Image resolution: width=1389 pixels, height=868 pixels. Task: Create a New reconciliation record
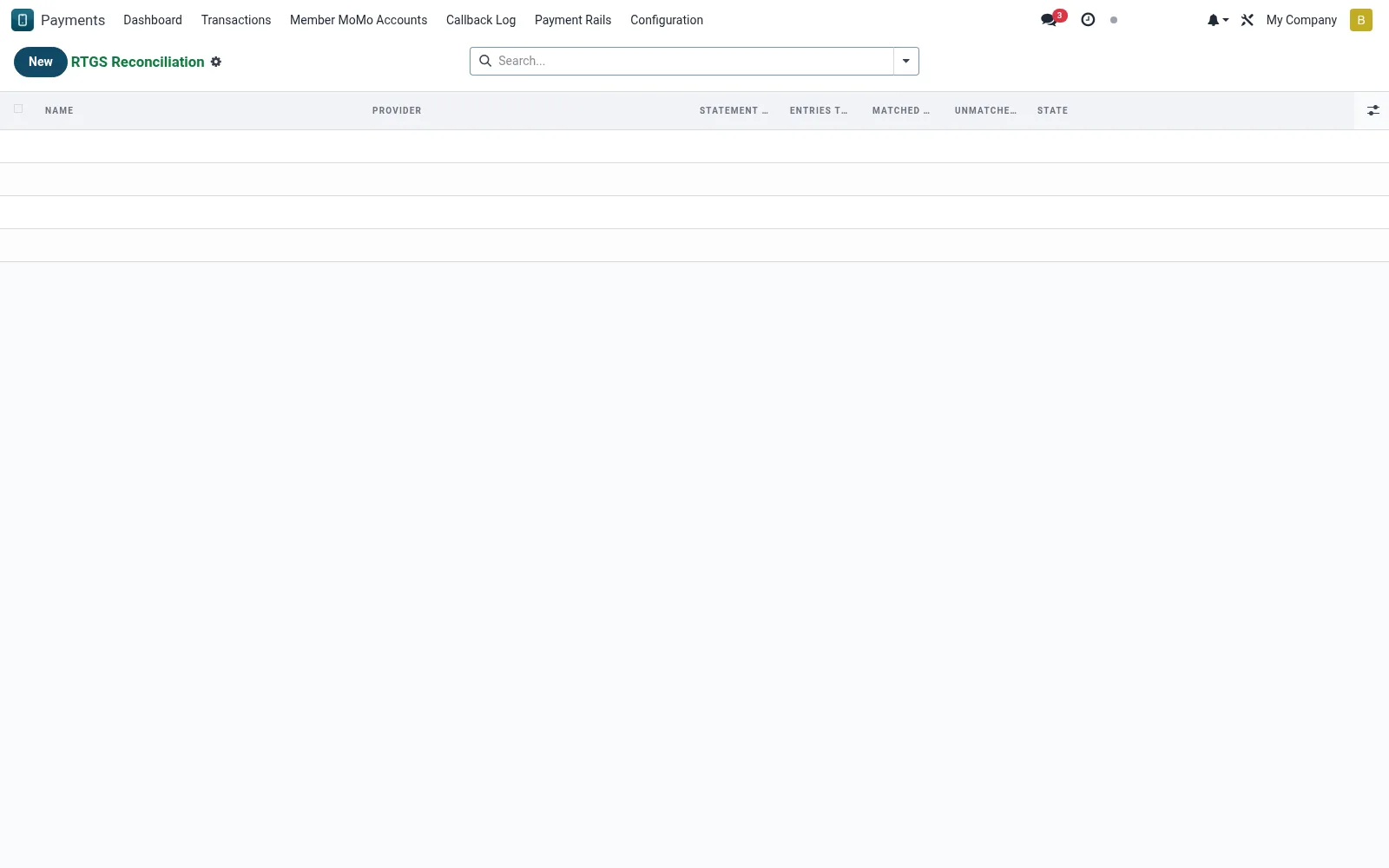(41, 62)
